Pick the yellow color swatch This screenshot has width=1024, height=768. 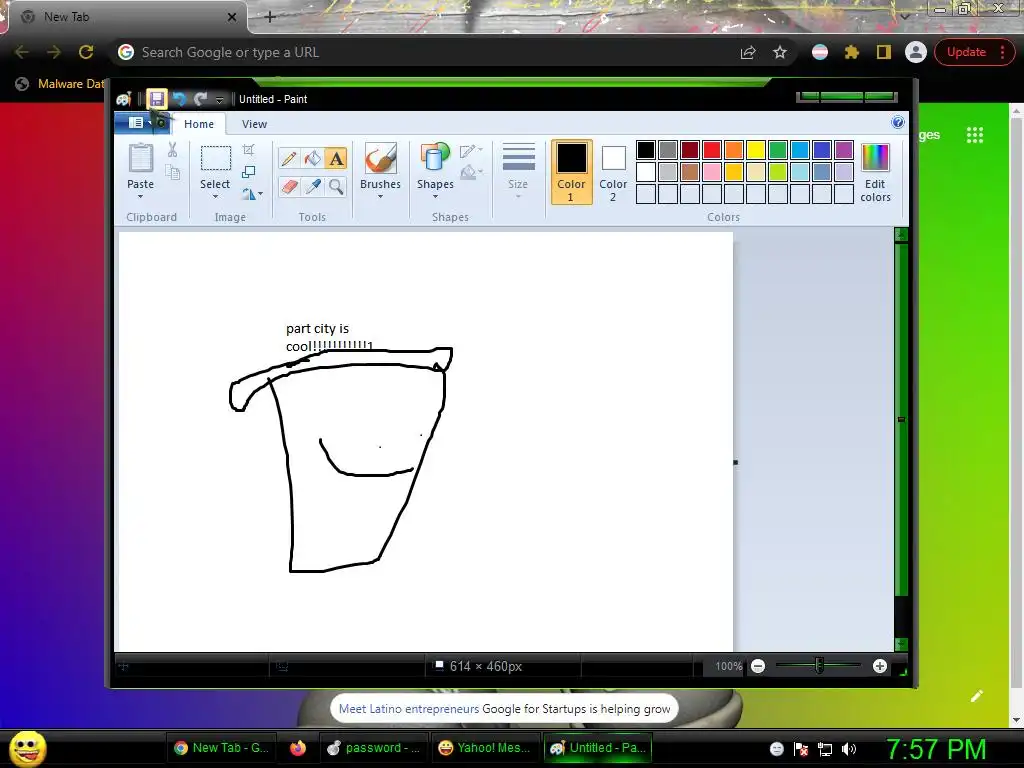(x=756, y=150)
